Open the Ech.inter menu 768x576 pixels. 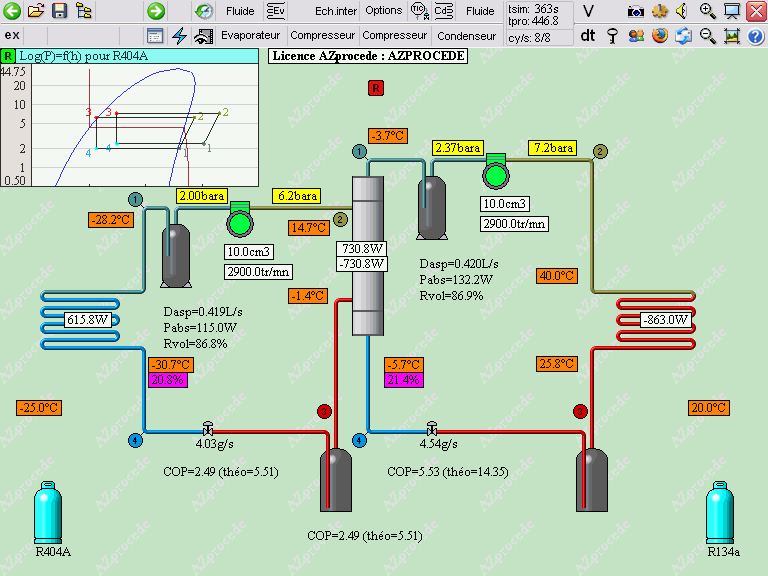[336, 11]
